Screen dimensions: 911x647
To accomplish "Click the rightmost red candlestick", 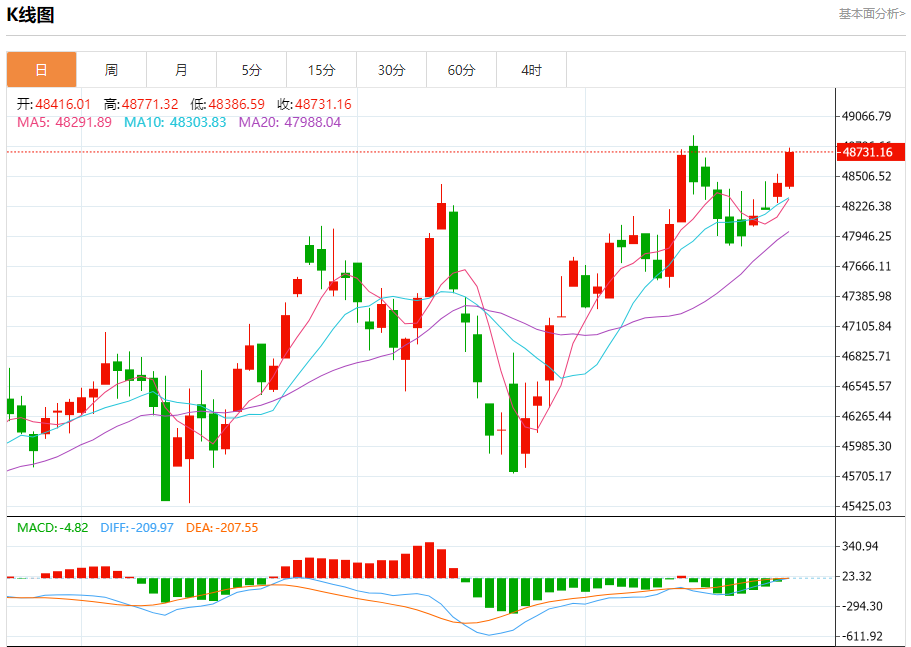I will point(789,169).
